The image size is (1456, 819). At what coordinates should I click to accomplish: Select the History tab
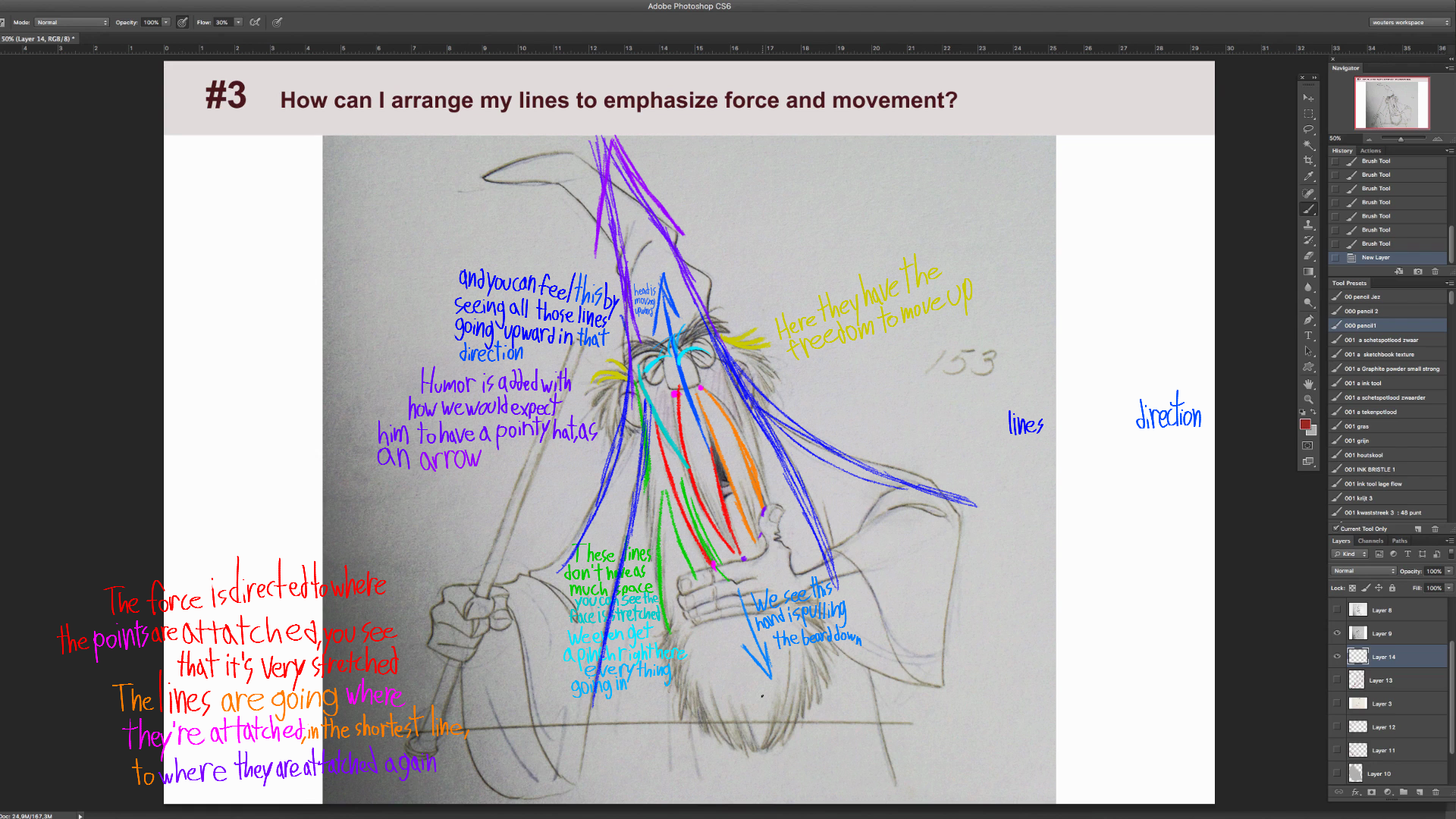point(1342,150)
